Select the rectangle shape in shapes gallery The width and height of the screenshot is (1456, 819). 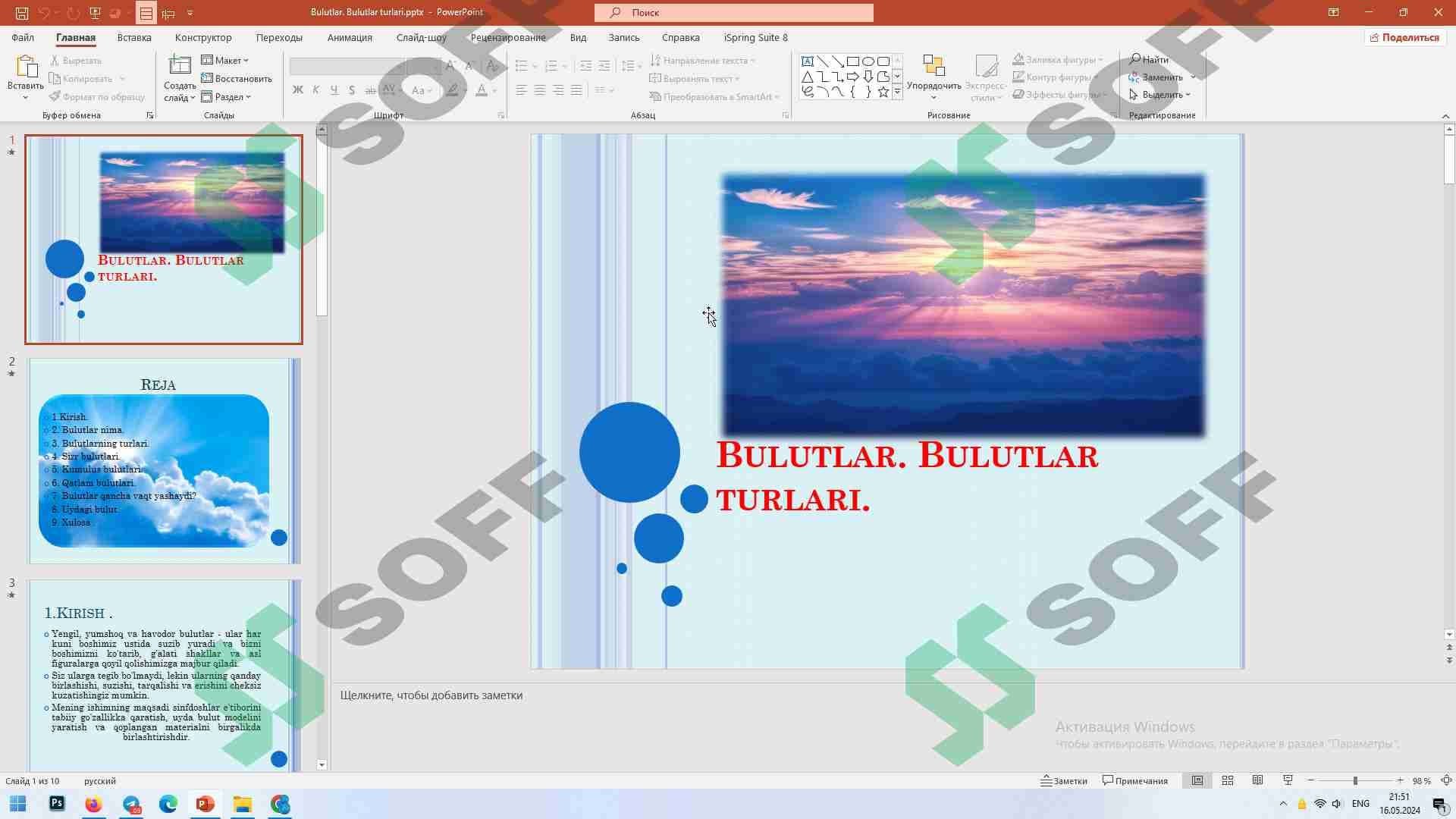pos(853,61)
